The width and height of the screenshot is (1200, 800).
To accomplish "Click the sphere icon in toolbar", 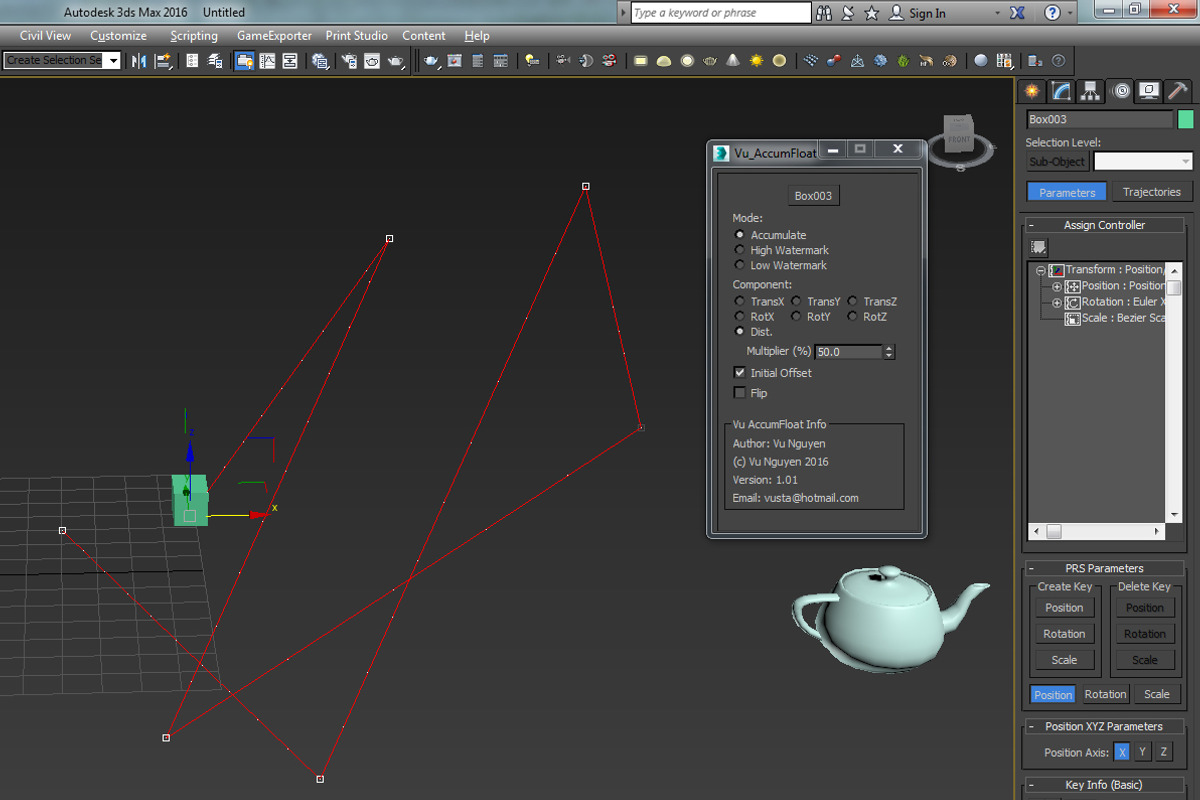I will (980, 61).
